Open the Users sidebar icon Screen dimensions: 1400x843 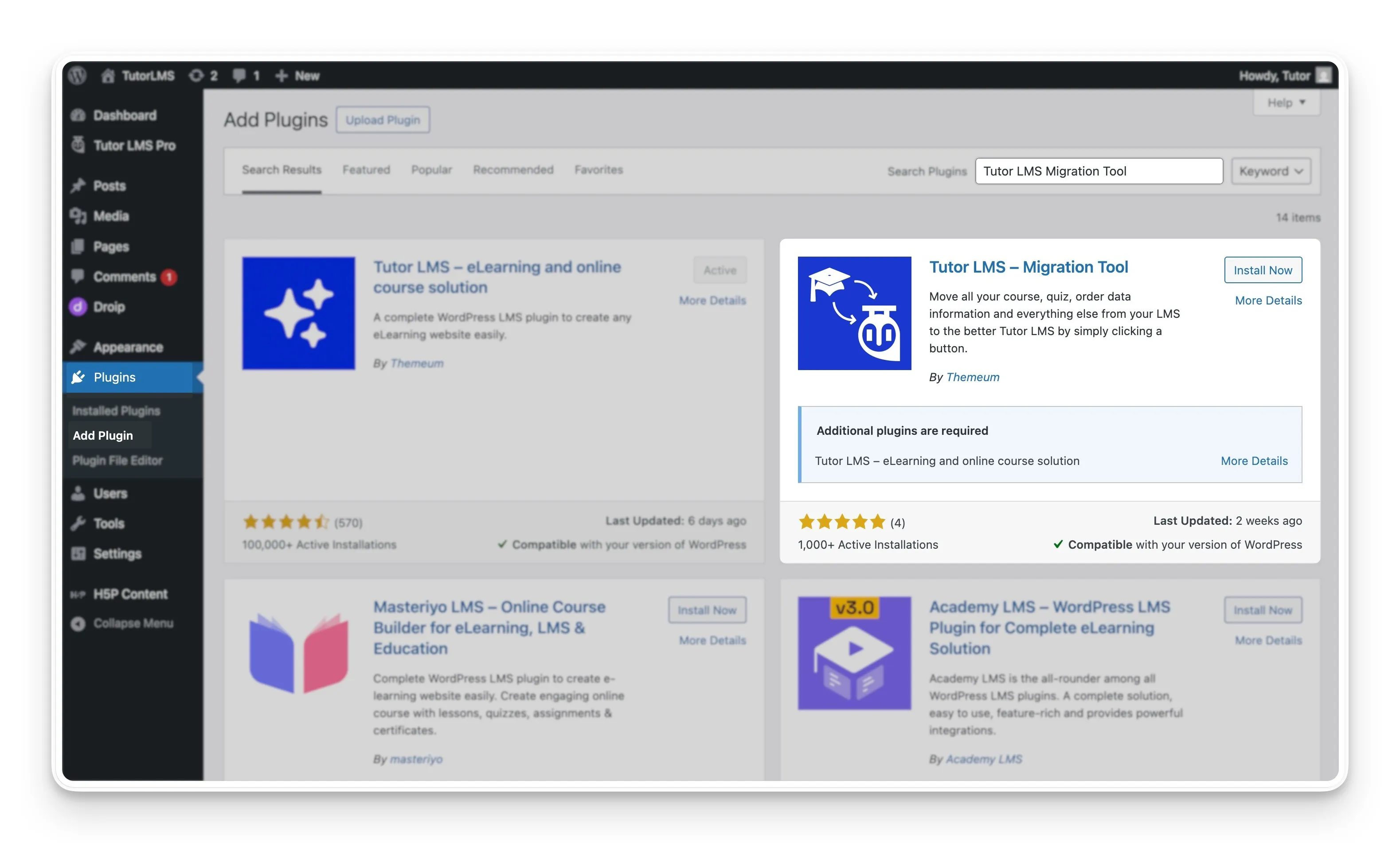click(x=78, y=493)
